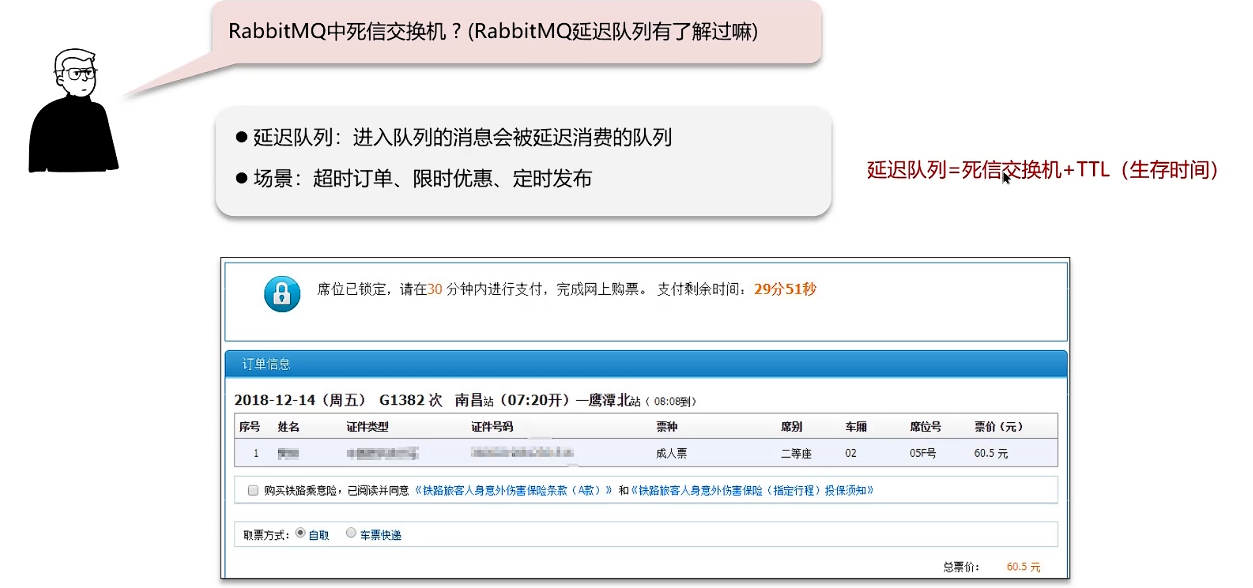Image resolution: width=1253 pixels, height=588 pixels.
Task: Click the blue padlock seat-locked icon
Action: pos(282,294)
